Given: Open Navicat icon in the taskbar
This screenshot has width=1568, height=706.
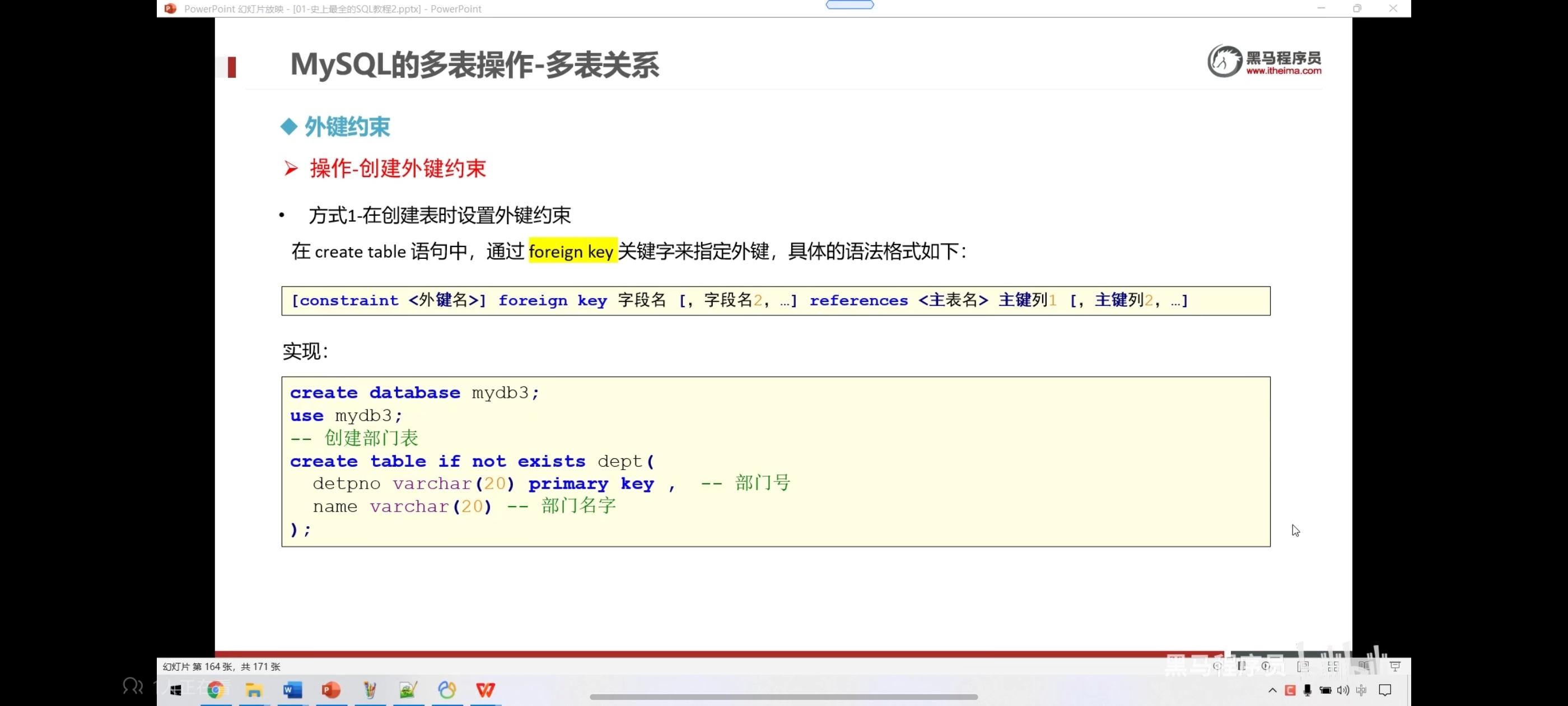Looking at the screenshot, I should tap(447, 690).
